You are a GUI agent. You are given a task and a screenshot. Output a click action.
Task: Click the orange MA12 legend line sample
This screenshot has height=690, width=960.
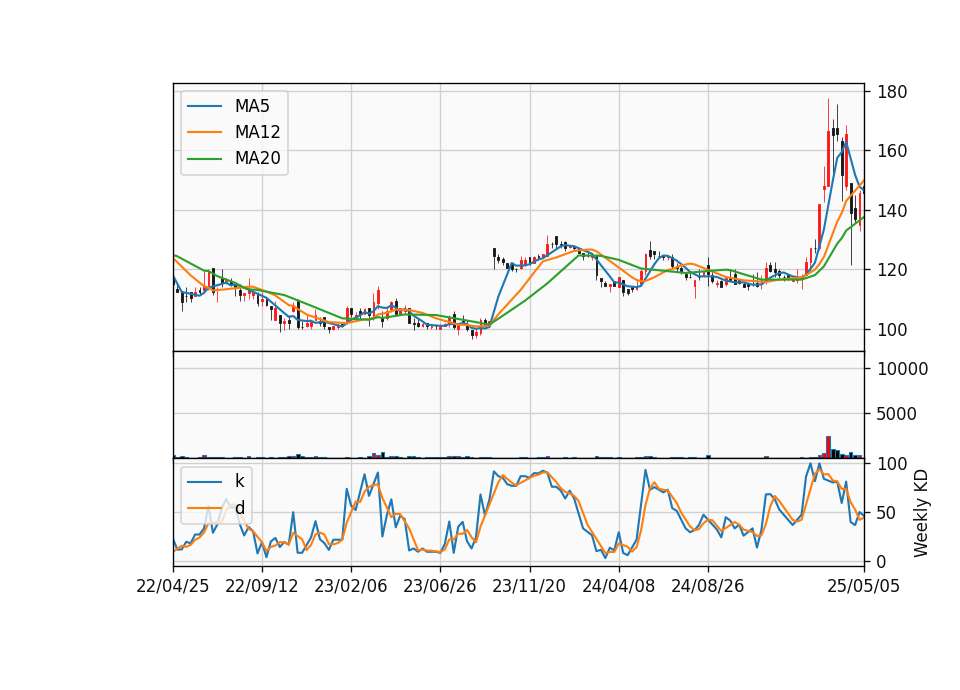pyautogui.click(x=204, y=132)
